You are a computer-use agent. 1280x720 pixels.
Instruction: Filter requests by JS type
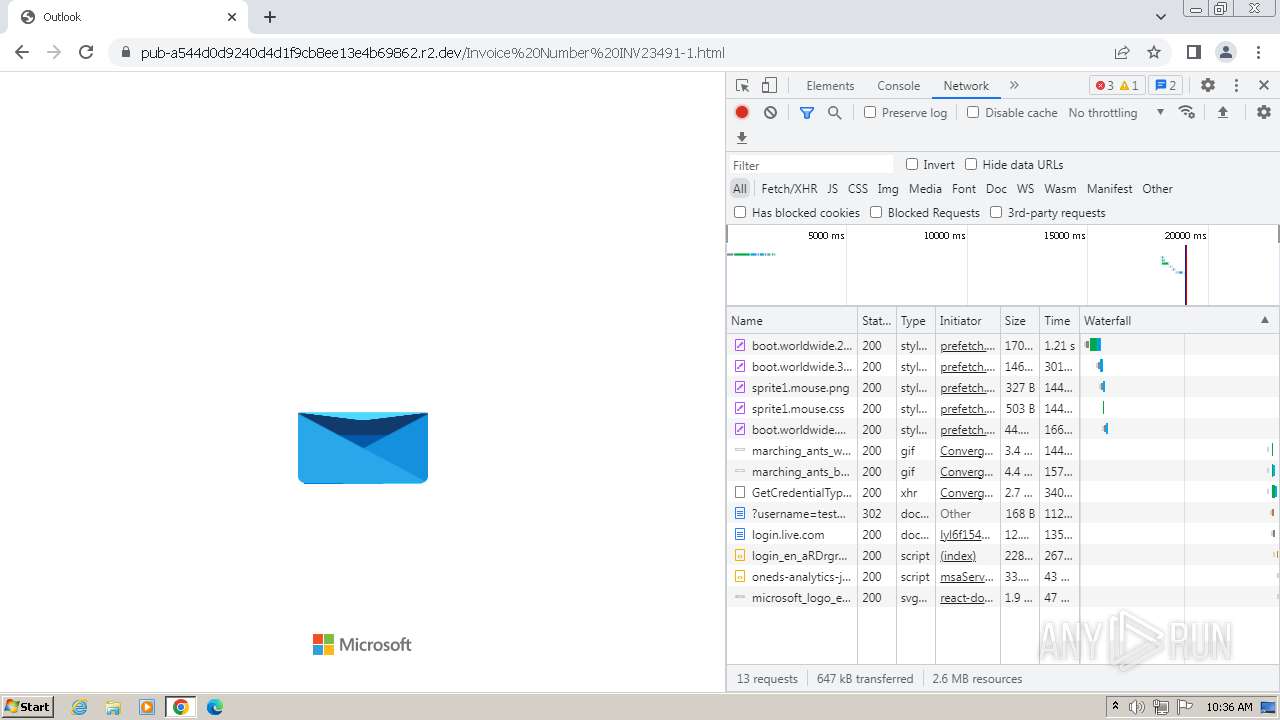[832, 189]
